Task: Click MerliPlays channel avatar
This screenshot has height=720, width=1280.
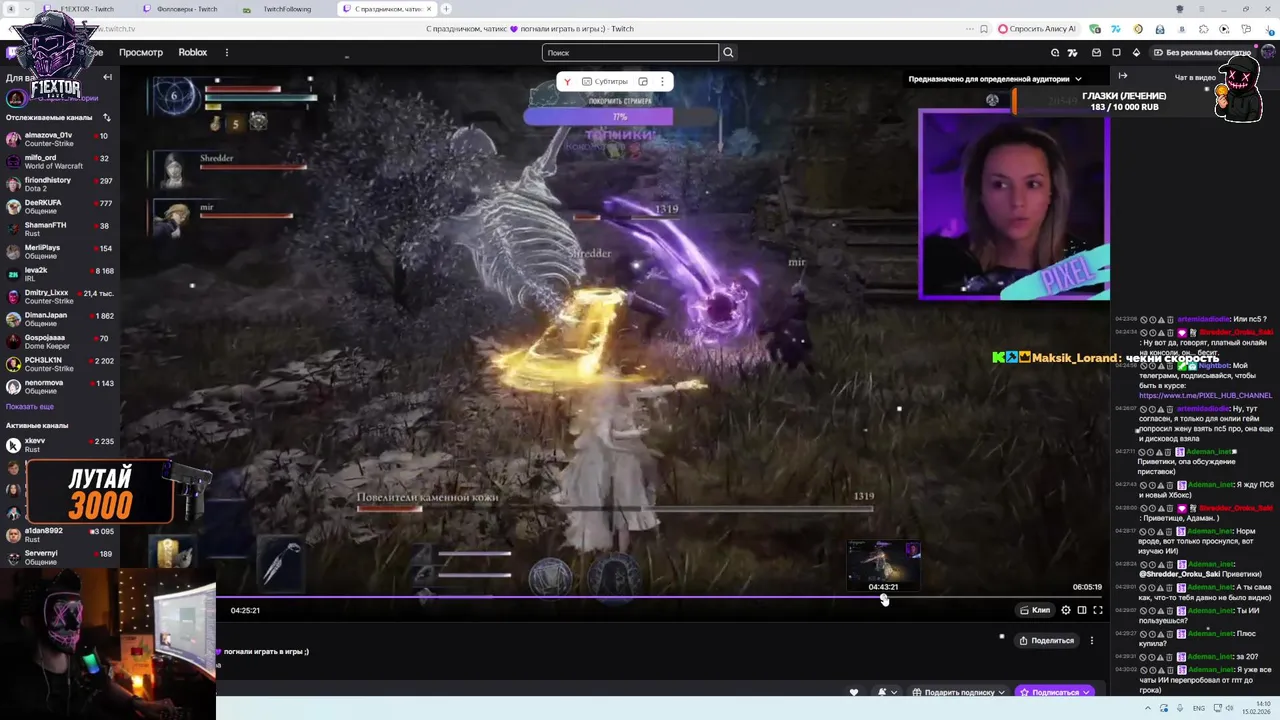Action: [13, 252]
